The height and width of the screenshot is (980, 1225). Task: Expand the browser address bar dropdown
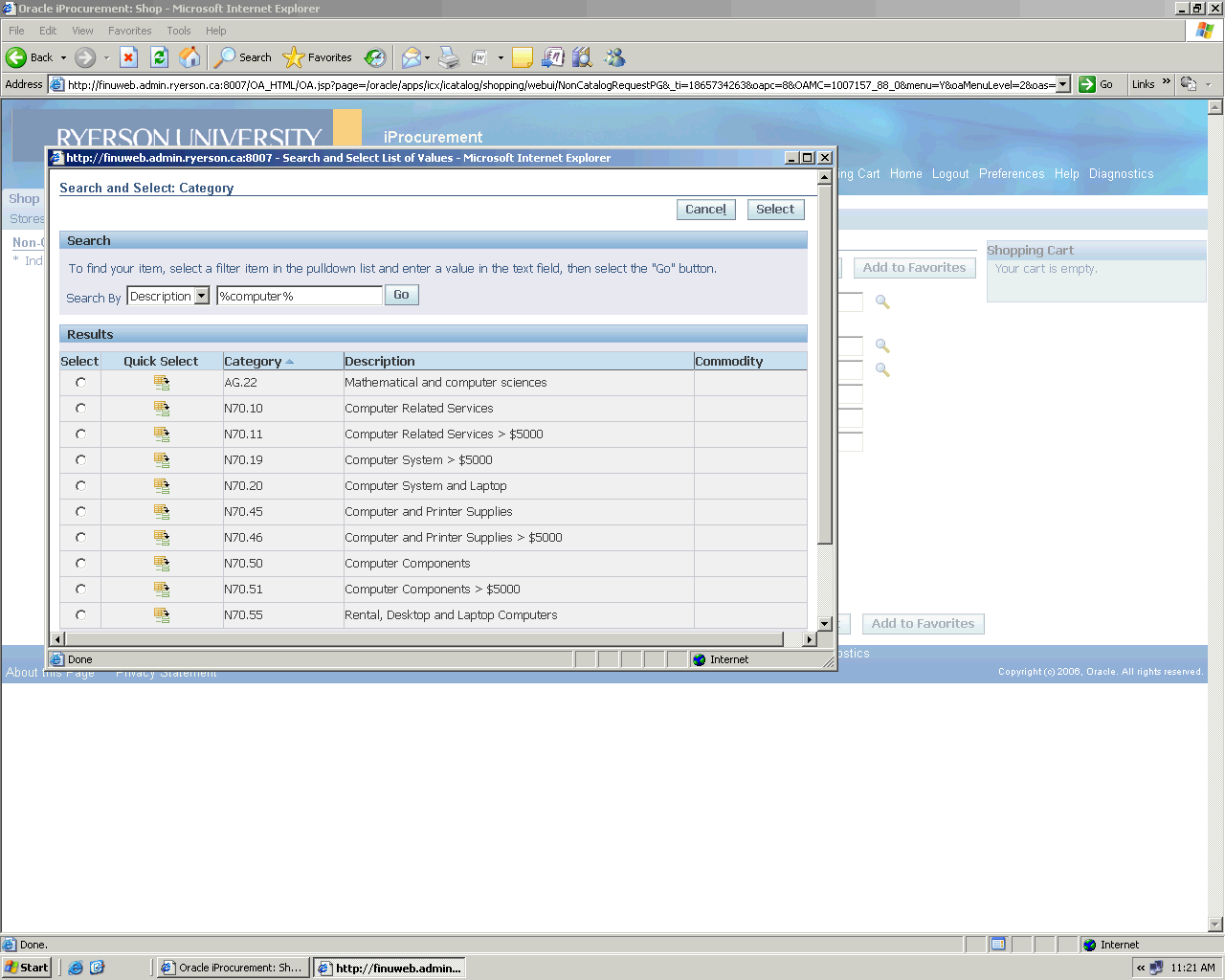tap(1063, 84)
